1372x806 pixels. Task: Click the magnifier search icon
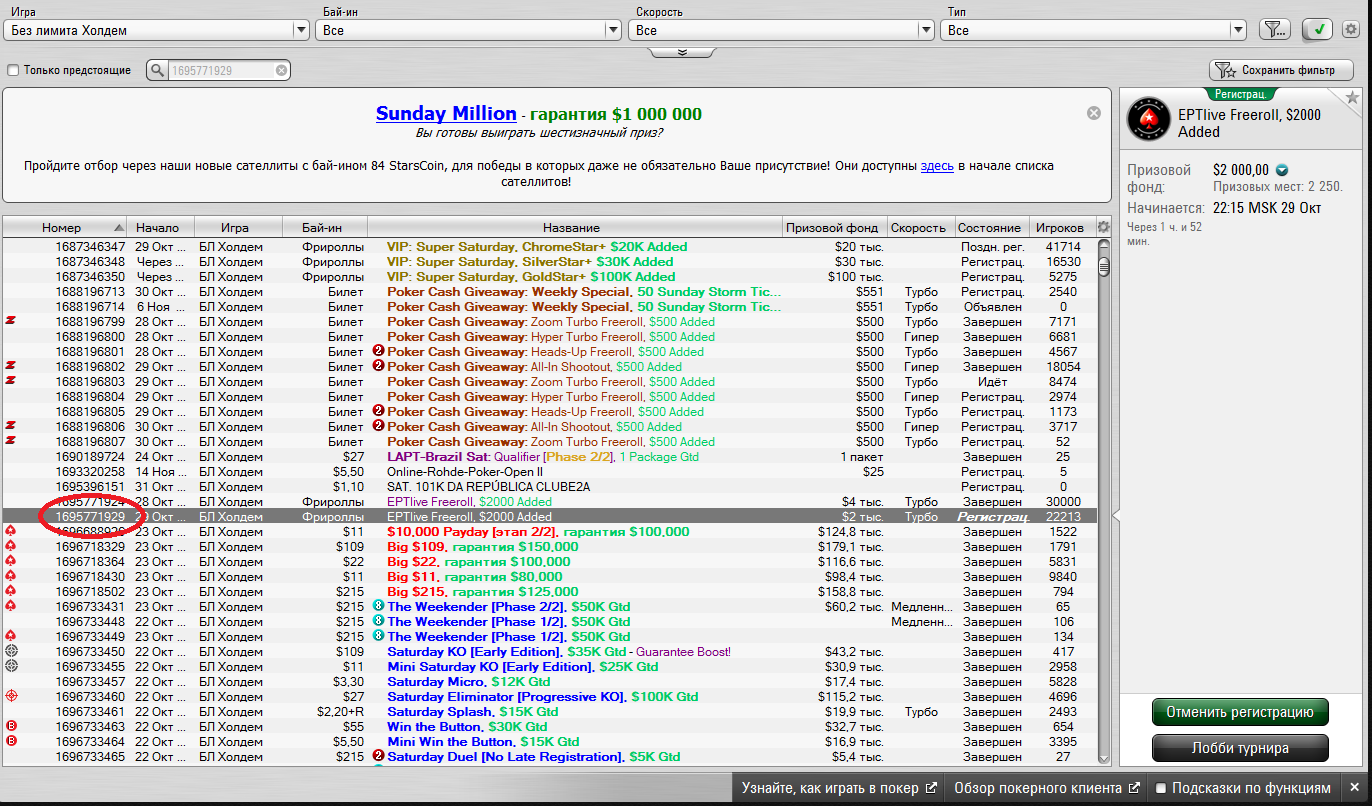(158, 70)
